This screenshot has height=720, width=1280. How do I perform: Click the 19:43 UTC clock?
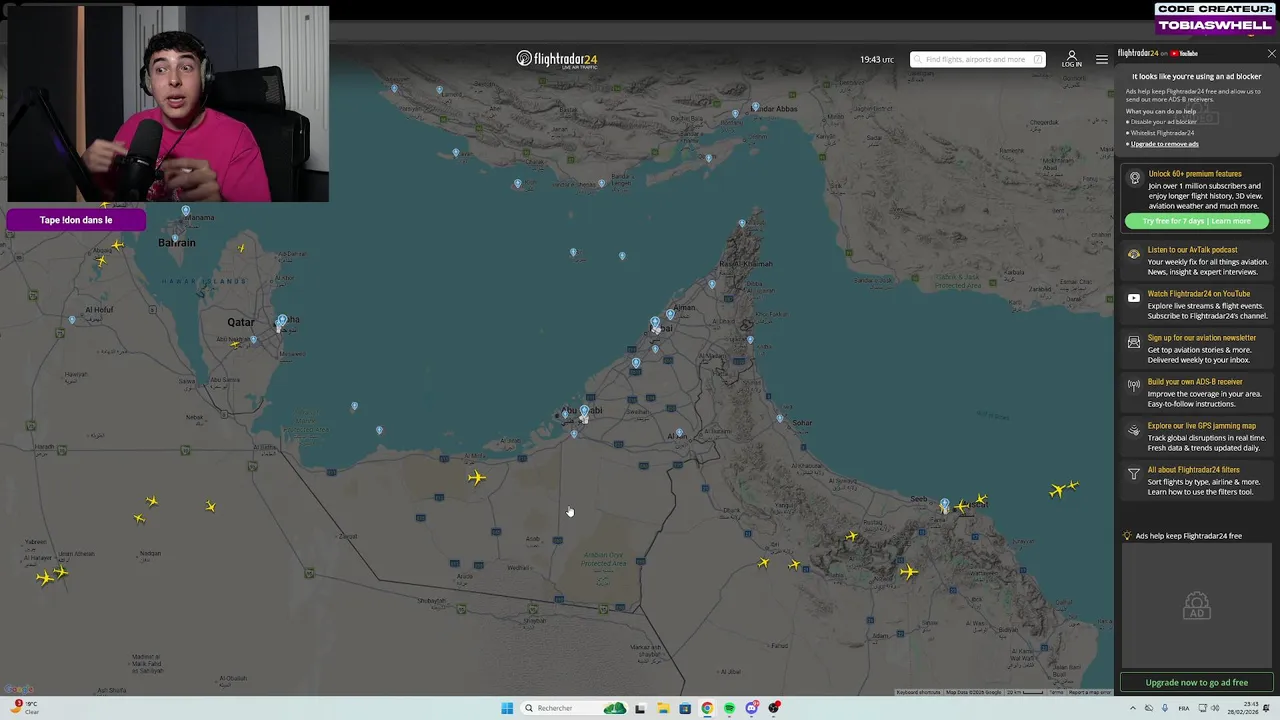click(x=877, y=59)
